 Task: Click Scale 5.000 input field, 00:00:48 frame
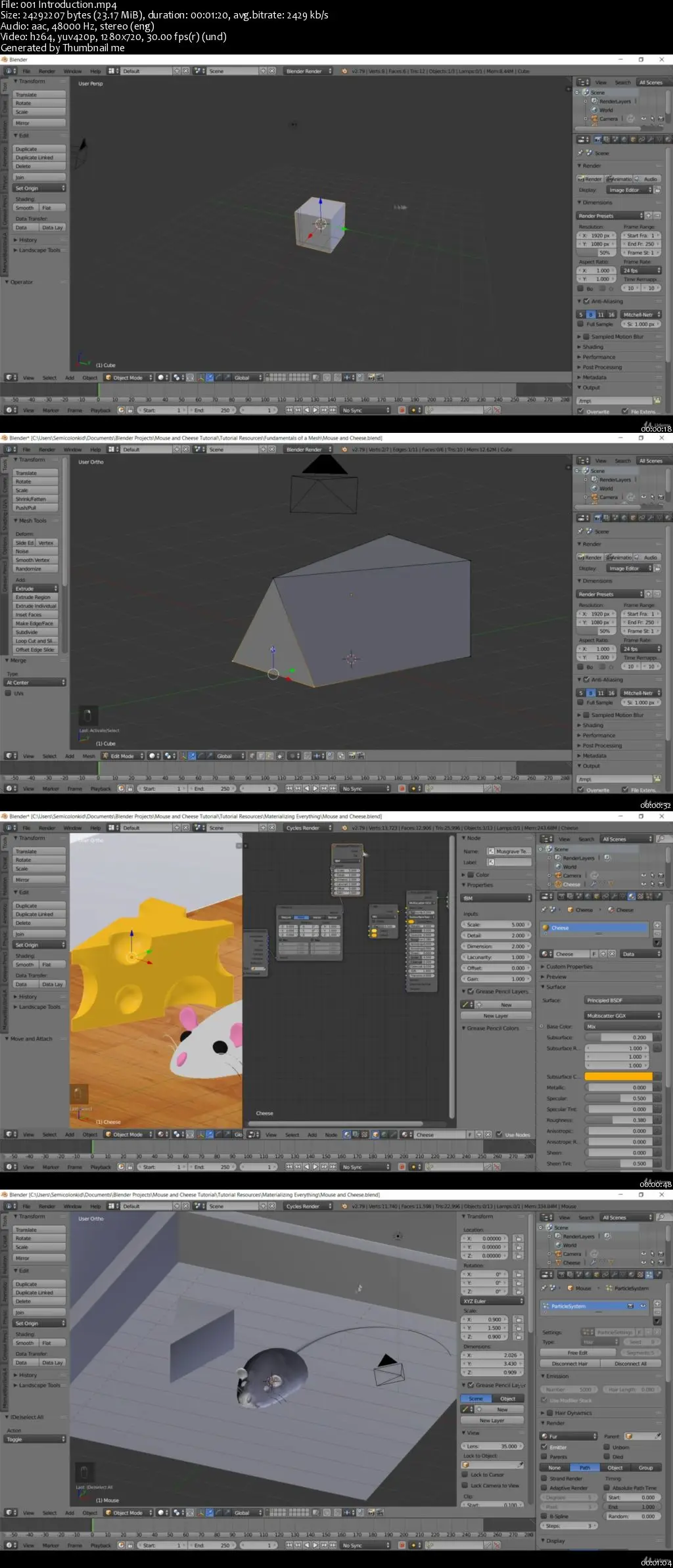(496, 924)
